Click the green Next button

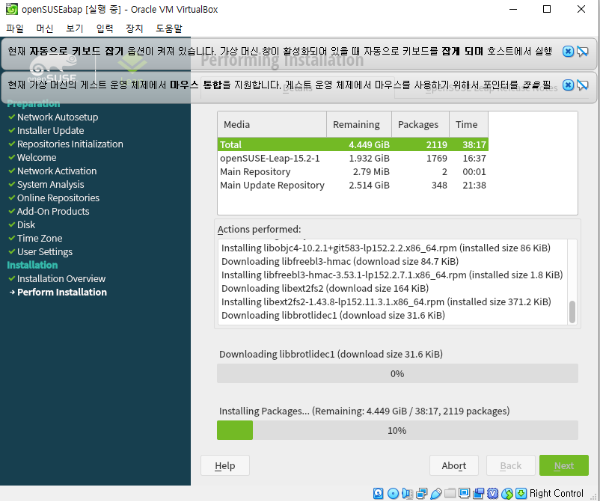point(564,465)
